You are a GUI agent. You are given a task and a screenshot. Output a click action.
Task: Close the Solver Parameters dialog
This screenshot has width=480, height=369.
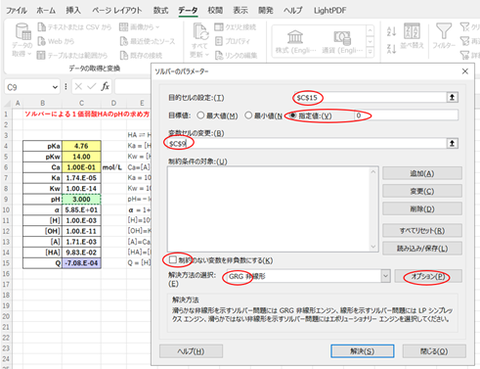point(465,71)
